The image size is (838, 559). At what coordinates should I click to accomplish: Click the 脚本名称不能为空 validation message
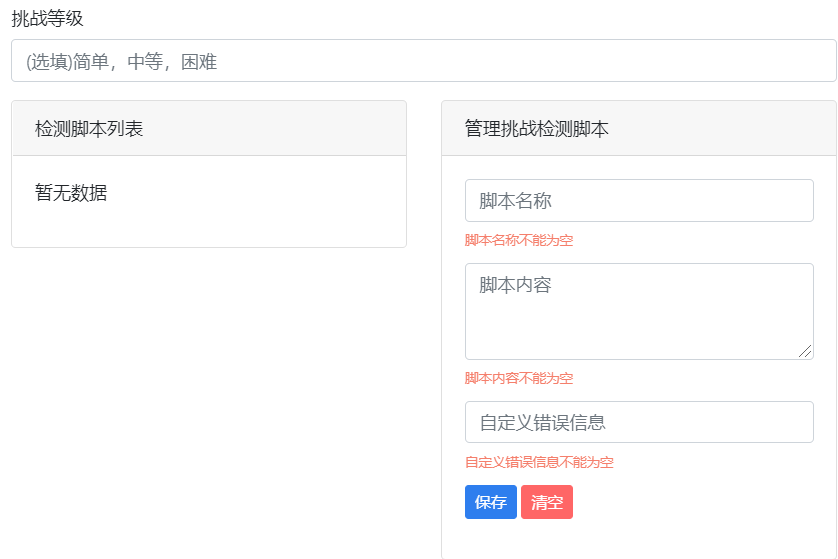click(519, 241)
